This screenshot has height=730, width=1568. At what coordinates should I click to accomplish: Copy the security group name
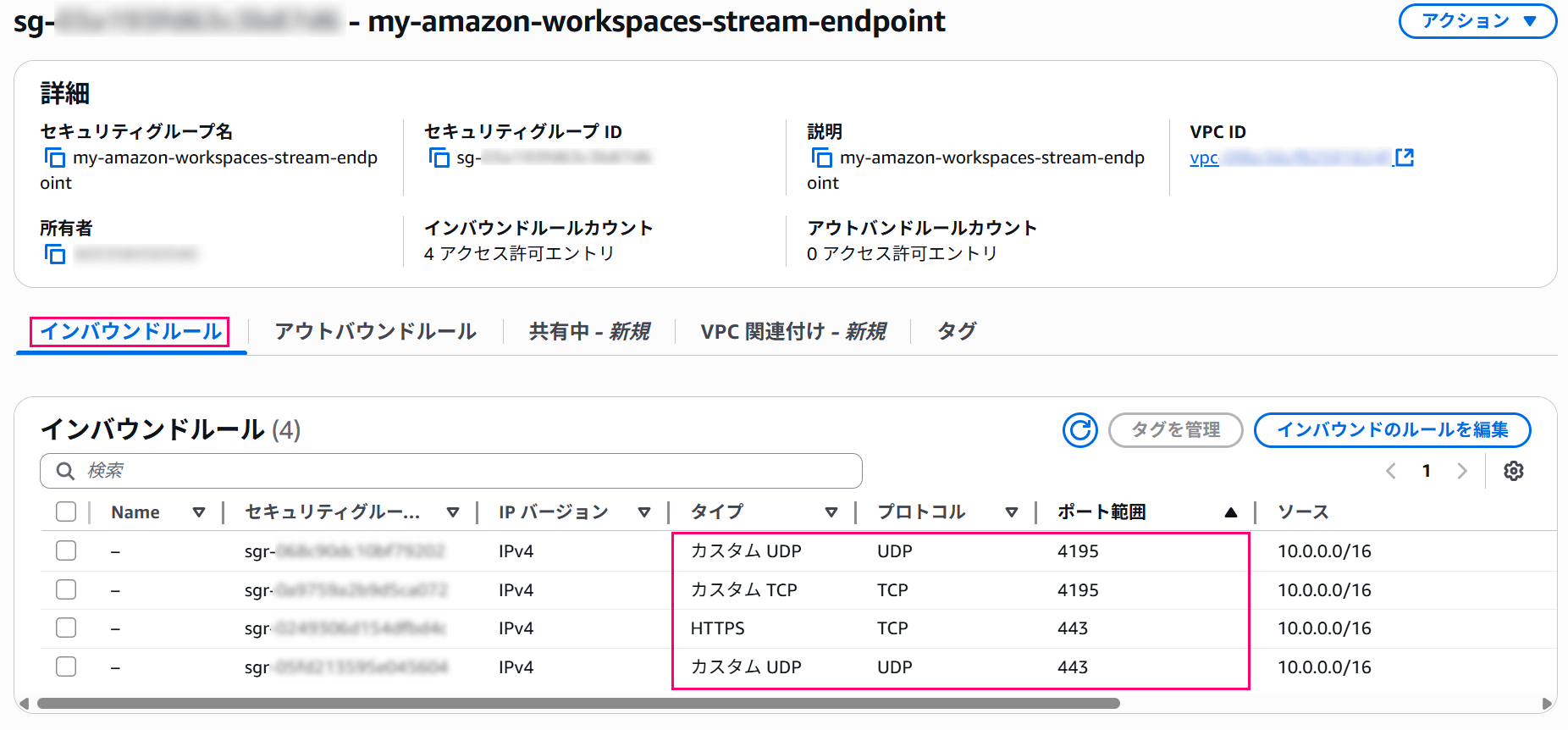pos(55,158)
